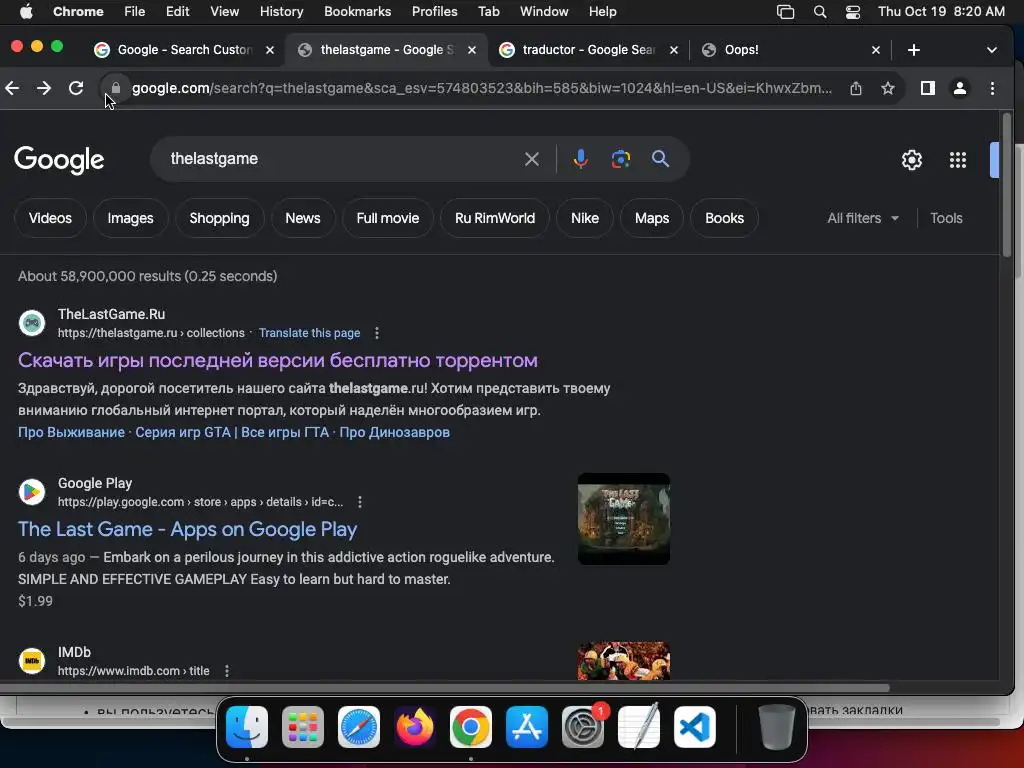Image resolution: width=1024 pixels, height=768 pixels.
Task: Open TextEdit from the dock
Action: click(x=639, y=727)
